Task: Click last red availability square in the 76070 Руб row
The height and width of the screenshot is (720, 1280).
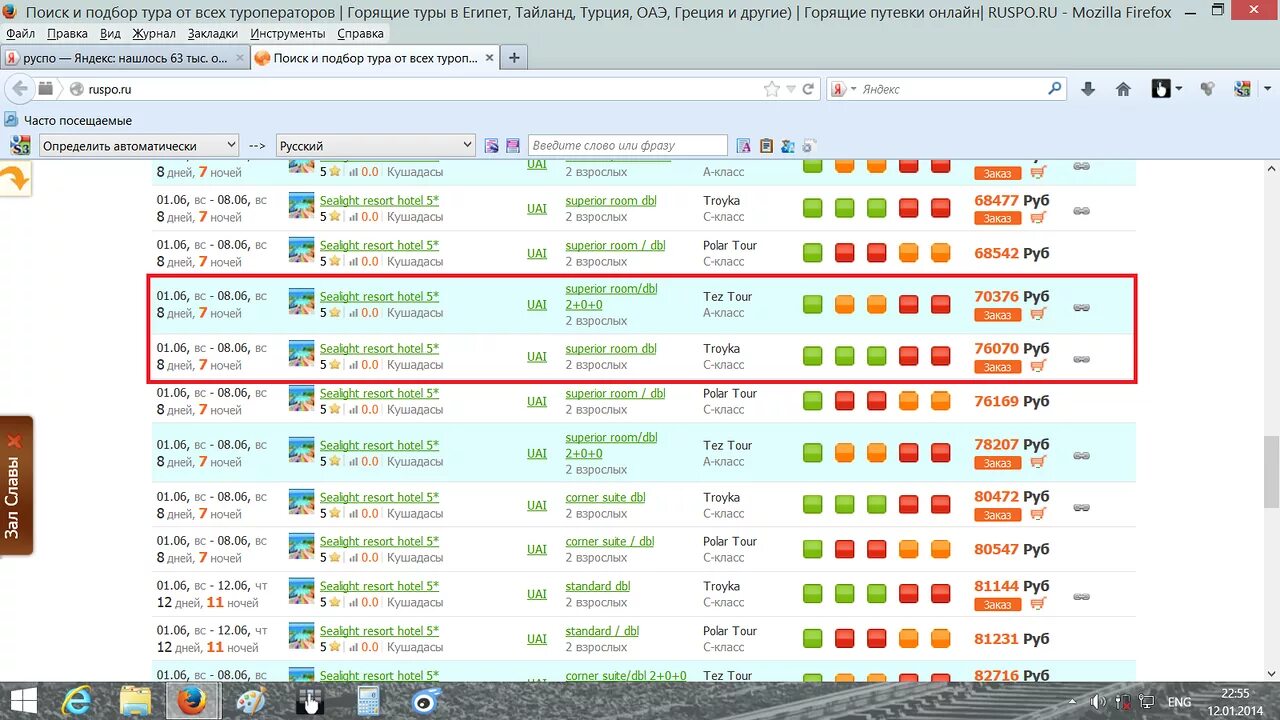Action: [x=940, y=356]
